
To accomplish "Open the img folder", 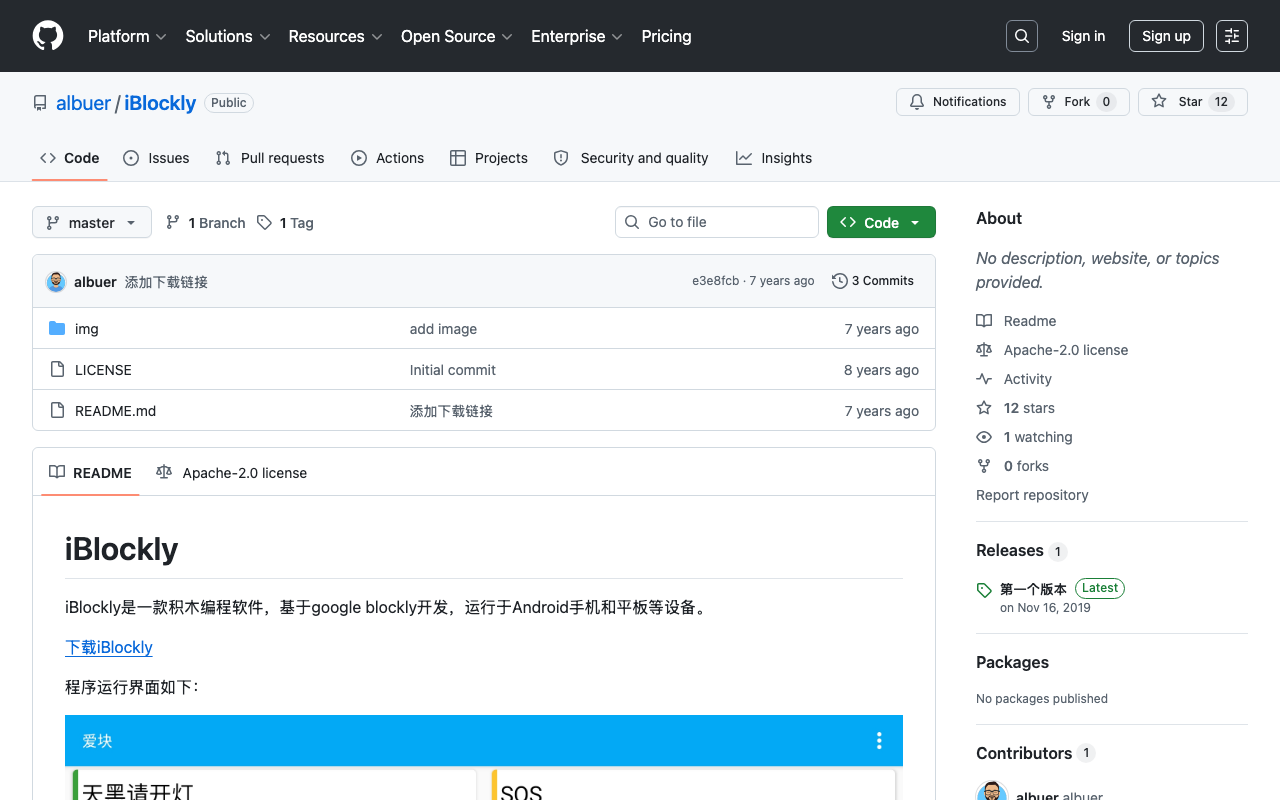I will [x=87, y=329].
